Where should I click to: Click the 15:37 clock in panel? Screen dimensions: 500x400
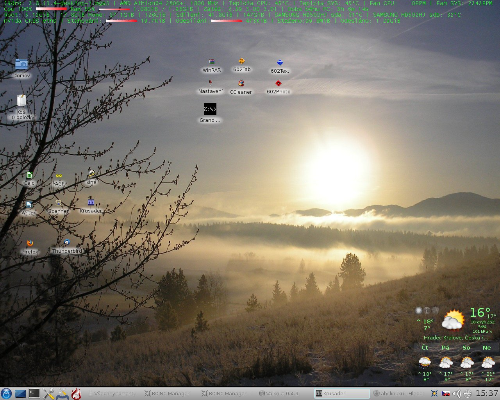pos(487,394)
